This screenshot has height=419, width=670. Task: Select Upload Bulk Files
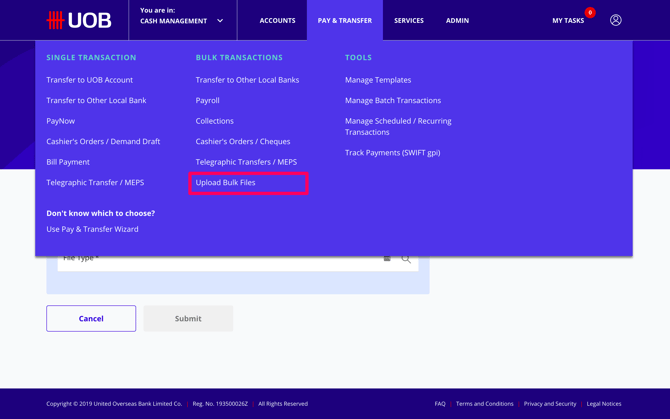point(225,182)
